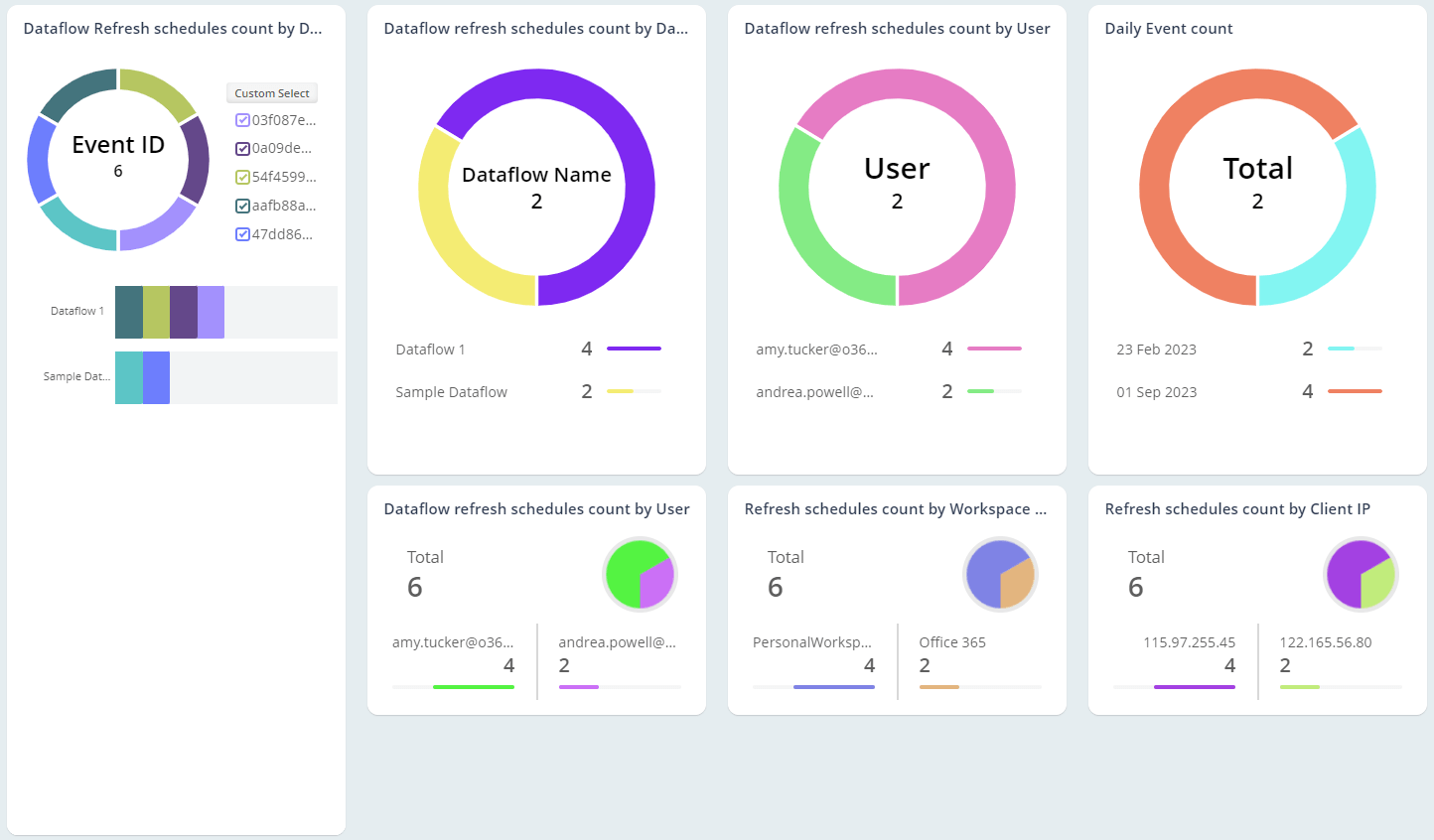Uncheck the 03f087e event ID filter

pyautogui.click(x=241, y=119)
